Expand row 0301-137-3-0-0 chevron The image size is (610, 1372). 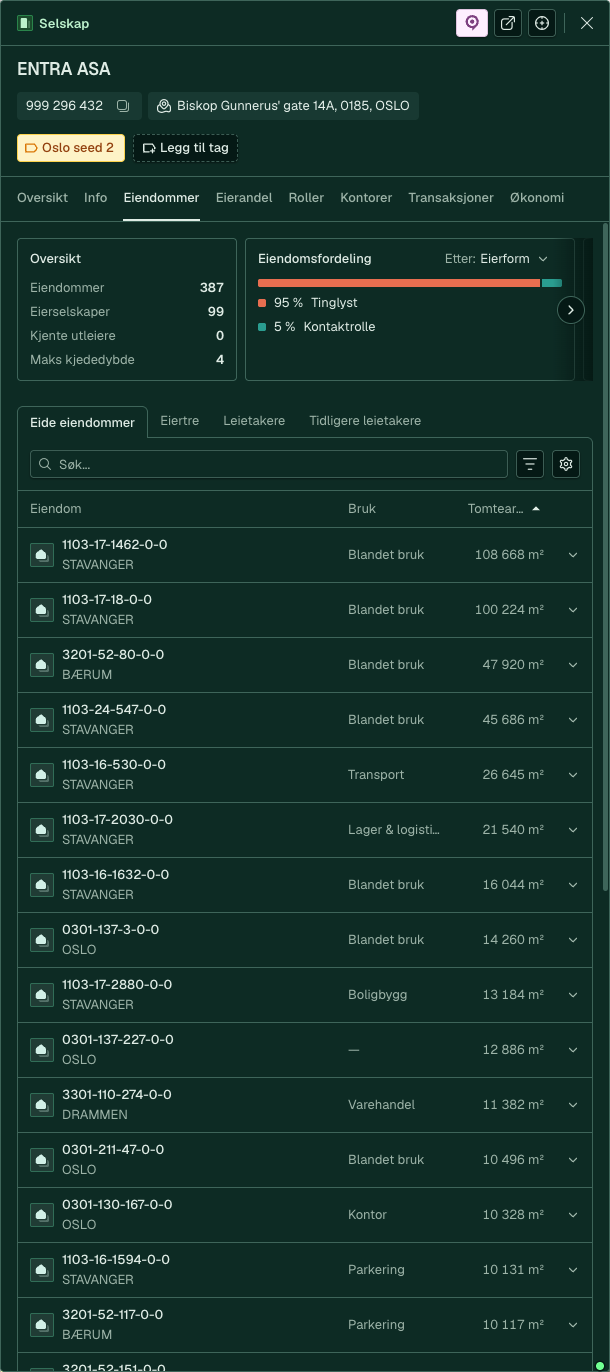[573, 940]
